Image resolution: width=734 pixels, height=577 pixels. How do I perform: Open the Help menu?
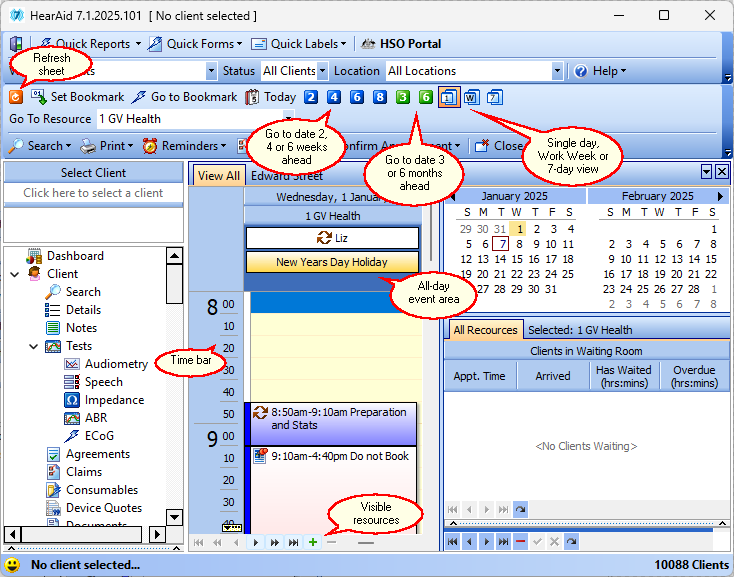click(601, 71)
